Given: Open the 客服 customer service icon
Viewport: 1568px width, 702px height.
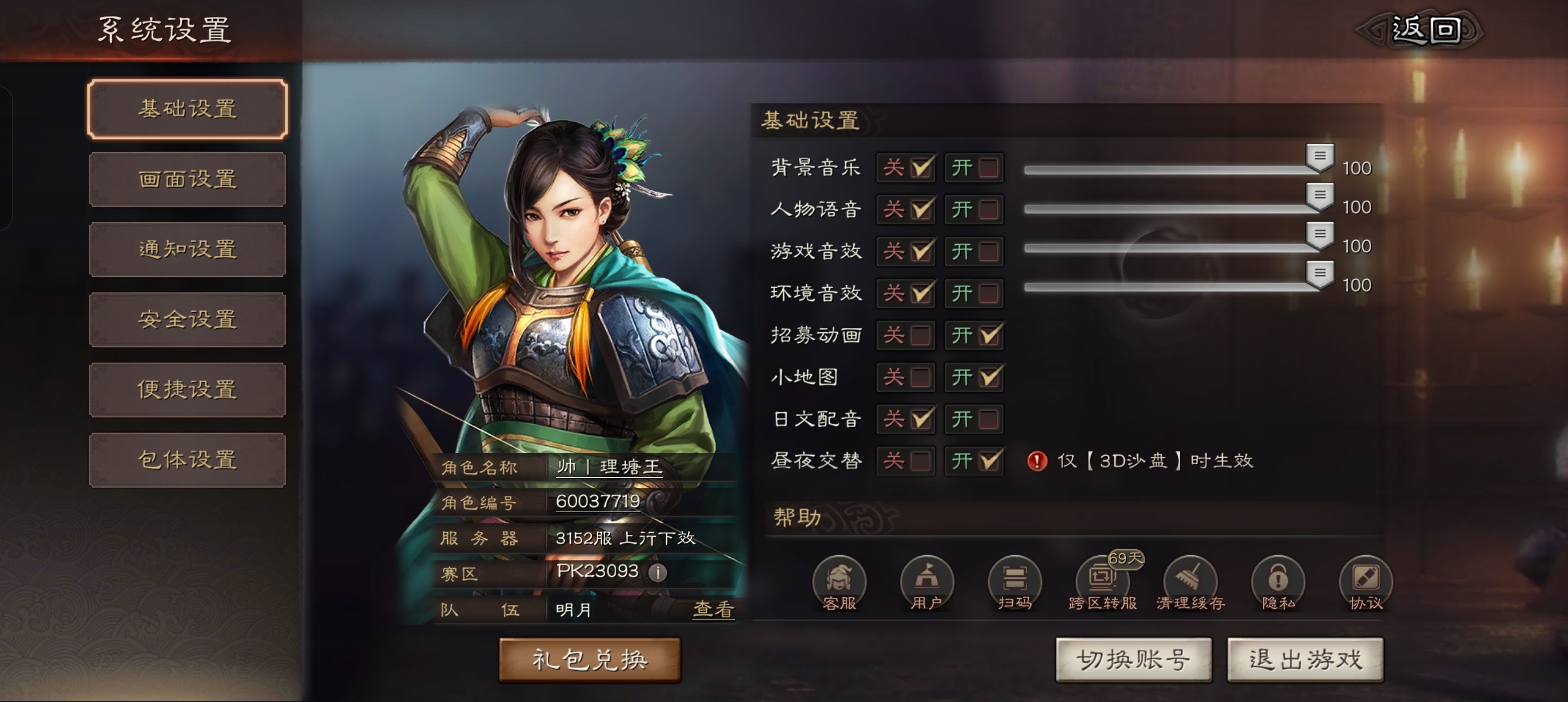Looking at the screenshot, I should pyautogui.click(x=839, y=583).
